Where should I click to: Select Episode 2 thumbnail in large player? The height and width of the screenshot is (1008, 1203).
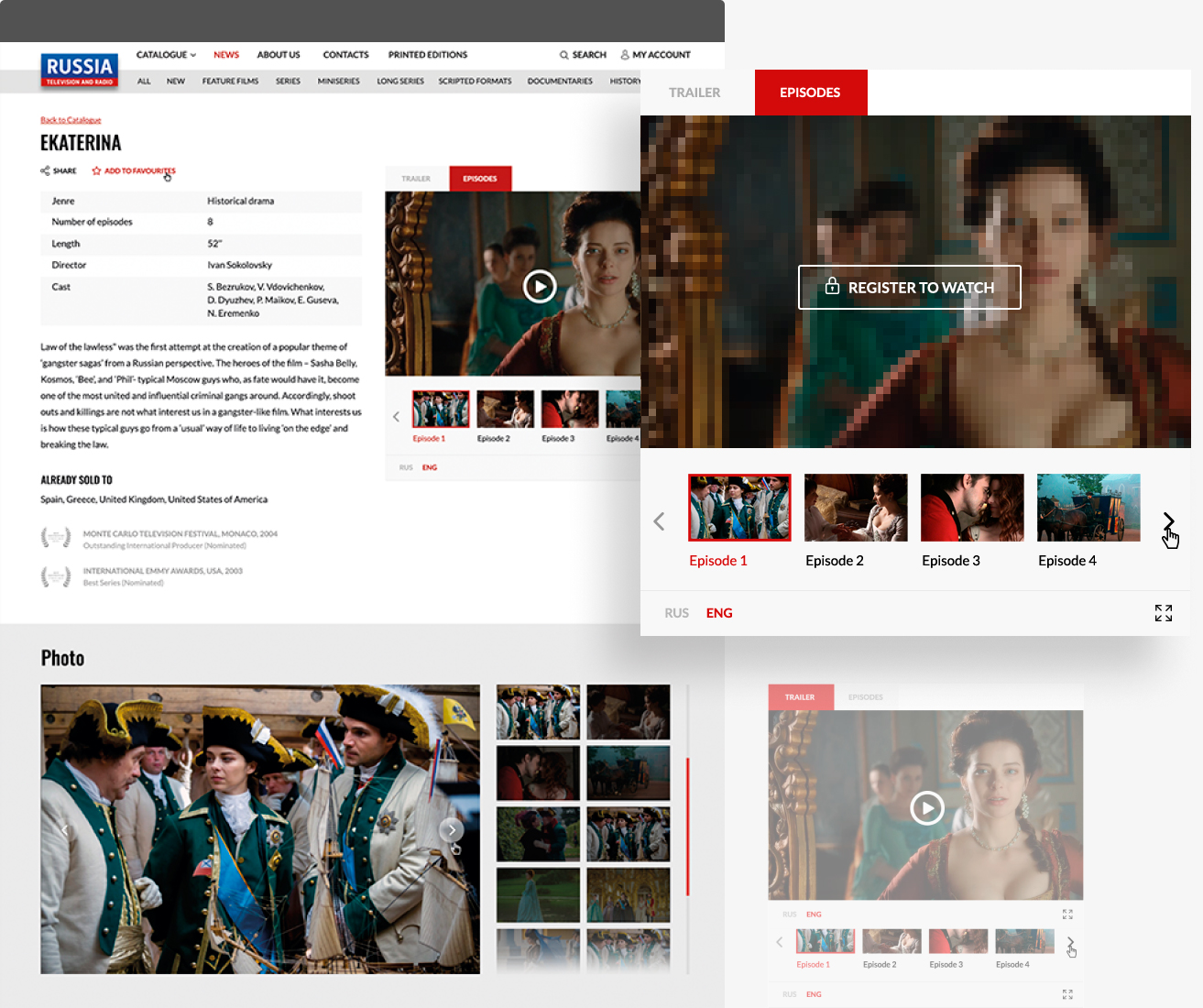click(x=856, y=508)
